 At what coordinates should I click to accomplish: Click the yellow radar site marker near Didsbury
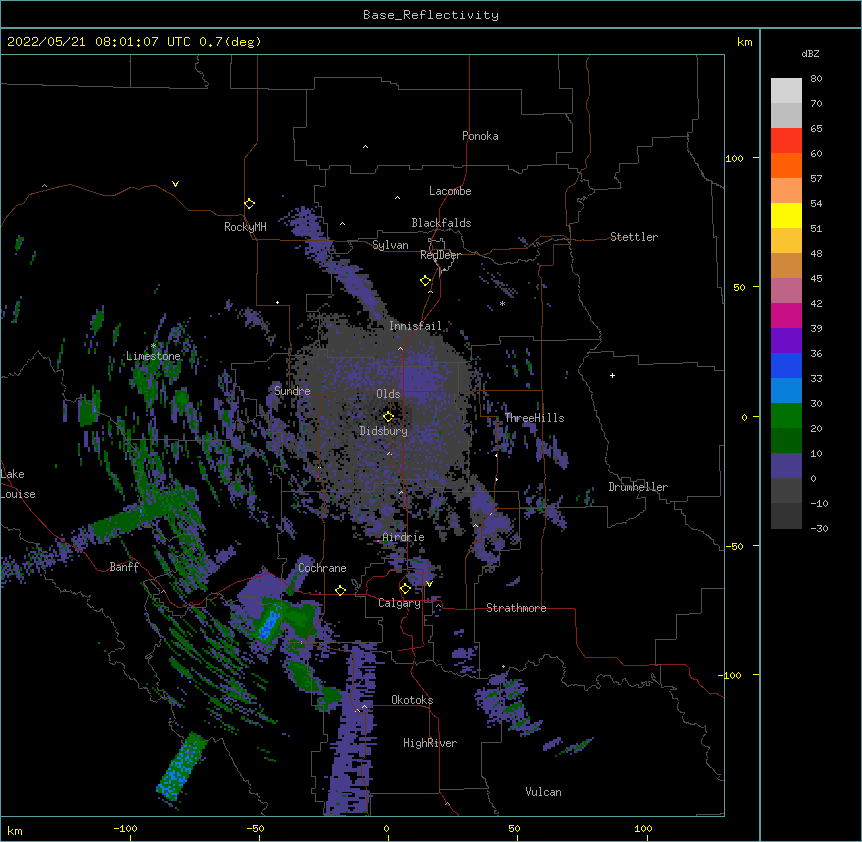pos(388,416)
